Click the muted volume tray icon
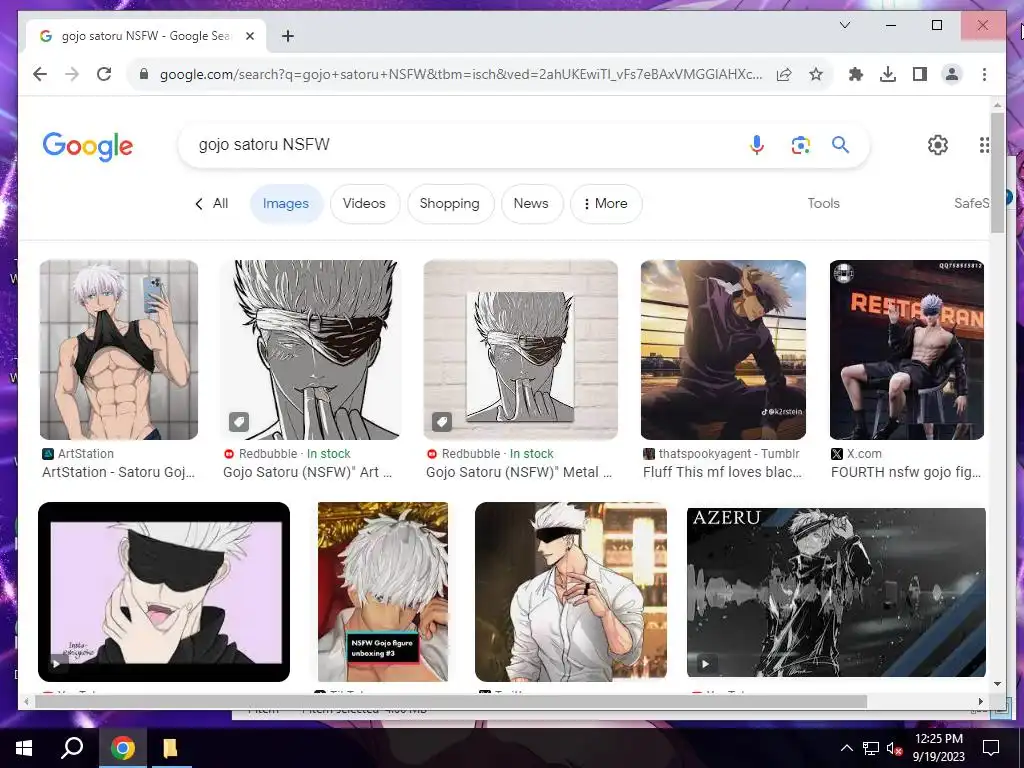This screenshot has height=768, width=1024. 894,748
